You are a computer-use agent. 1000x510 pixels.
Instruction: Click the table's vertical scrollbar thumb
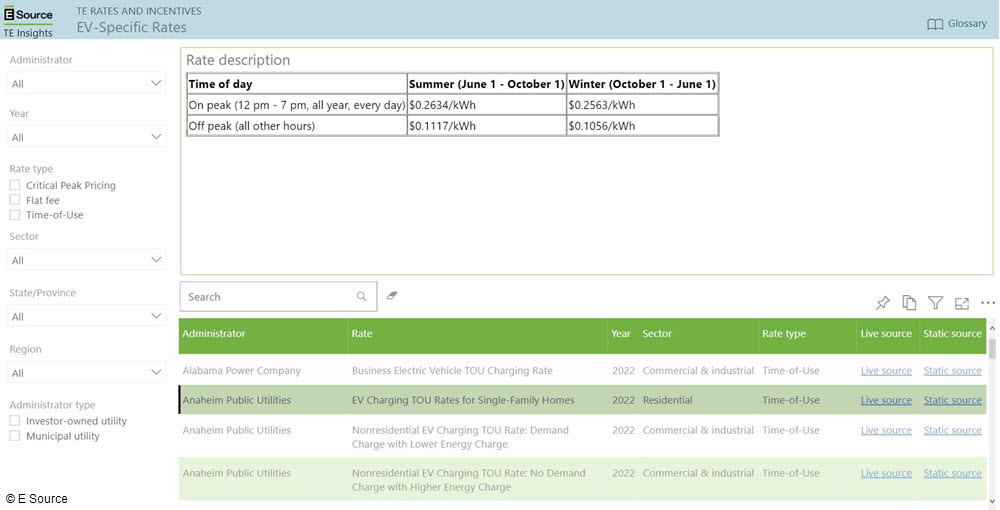[992, 347]
